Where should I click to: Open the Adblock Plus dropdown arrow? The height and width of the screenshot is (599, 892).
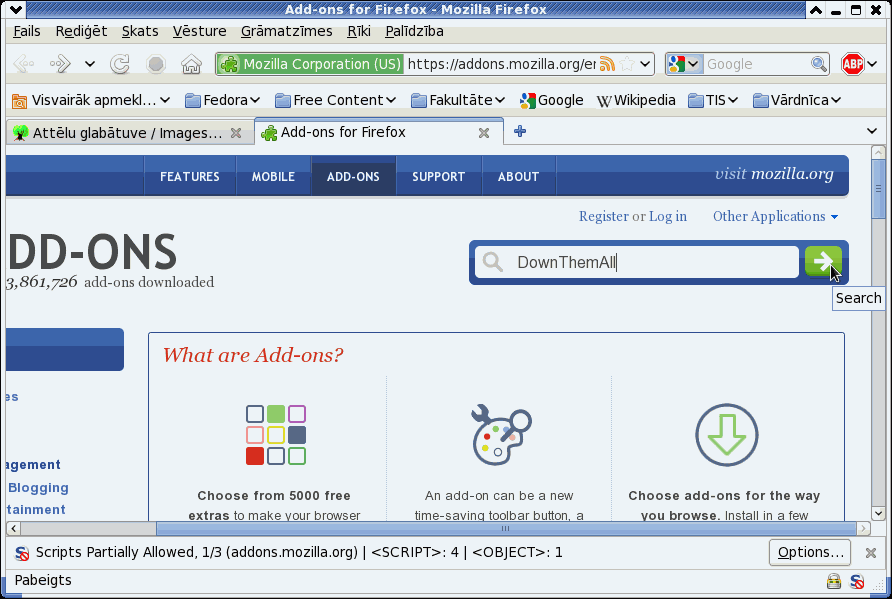(872, 64)
